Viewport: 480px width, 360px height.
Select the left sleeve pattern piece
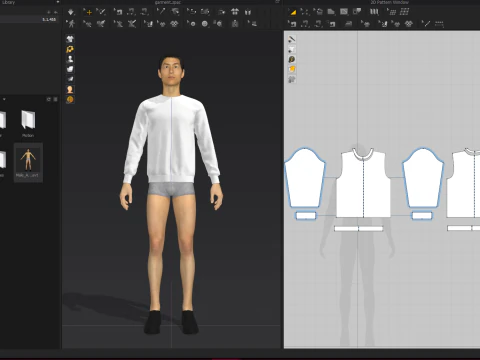point(305,178)
